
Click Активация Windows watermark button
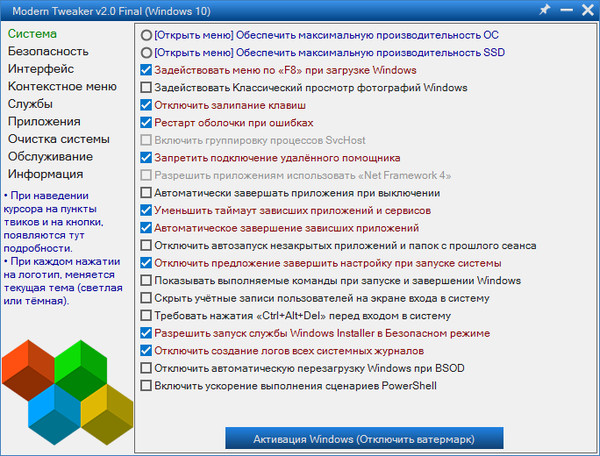tap(364, 438)
